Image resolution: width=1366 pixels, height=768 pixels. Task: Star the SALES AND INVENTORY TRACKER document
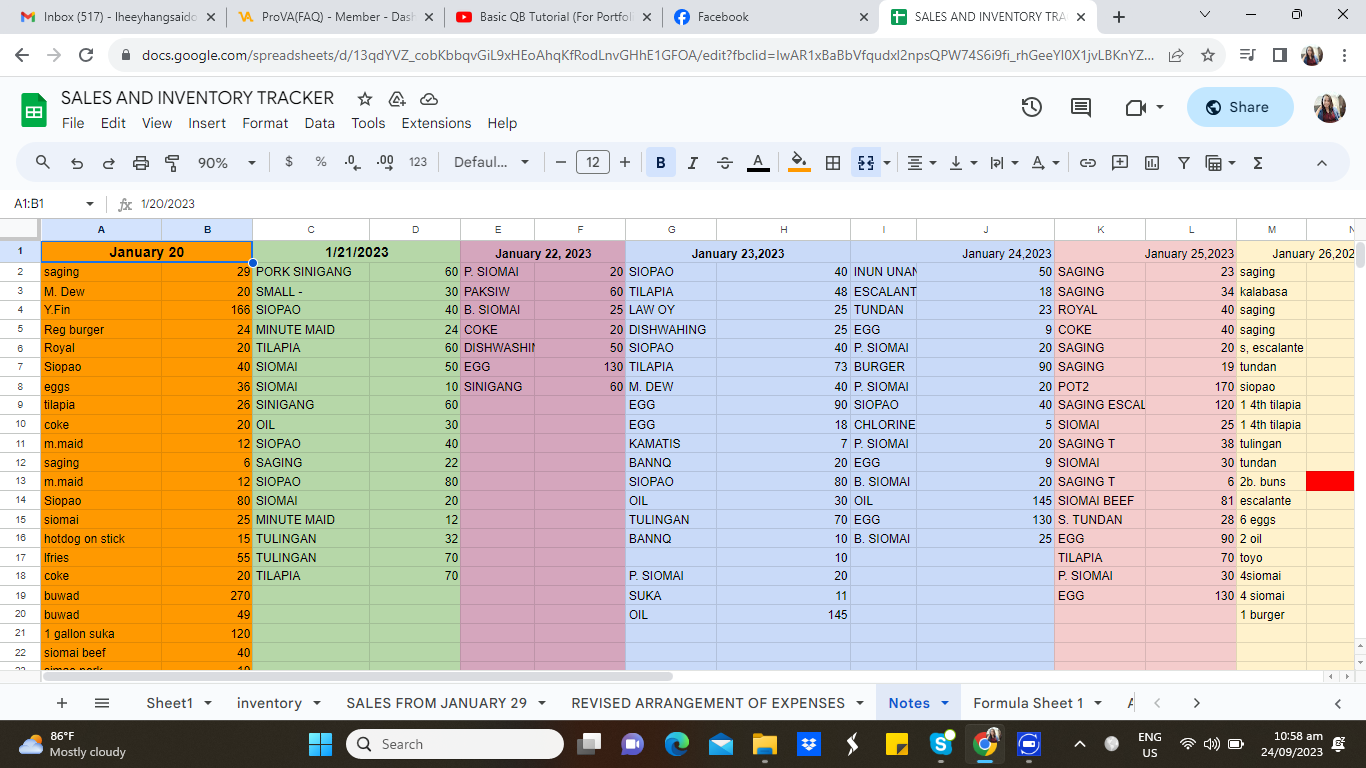click(x=365, y=98)
